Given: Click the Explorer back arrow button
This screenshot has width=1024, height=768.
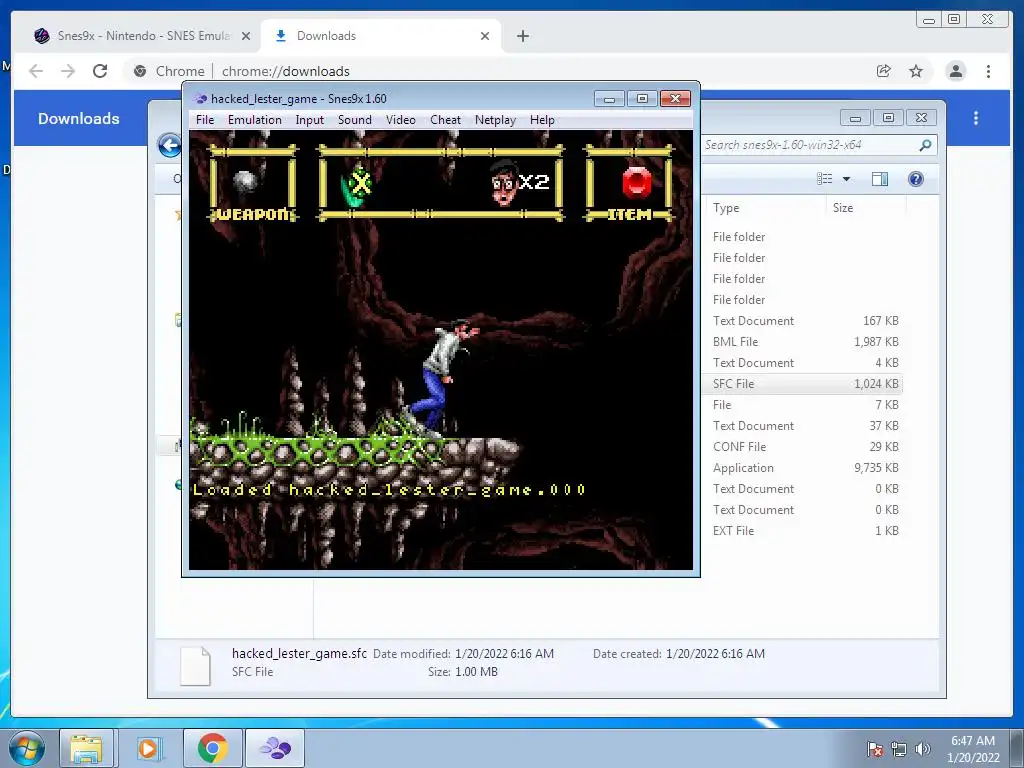Looking at the screenshot, I should click(170, 145).
